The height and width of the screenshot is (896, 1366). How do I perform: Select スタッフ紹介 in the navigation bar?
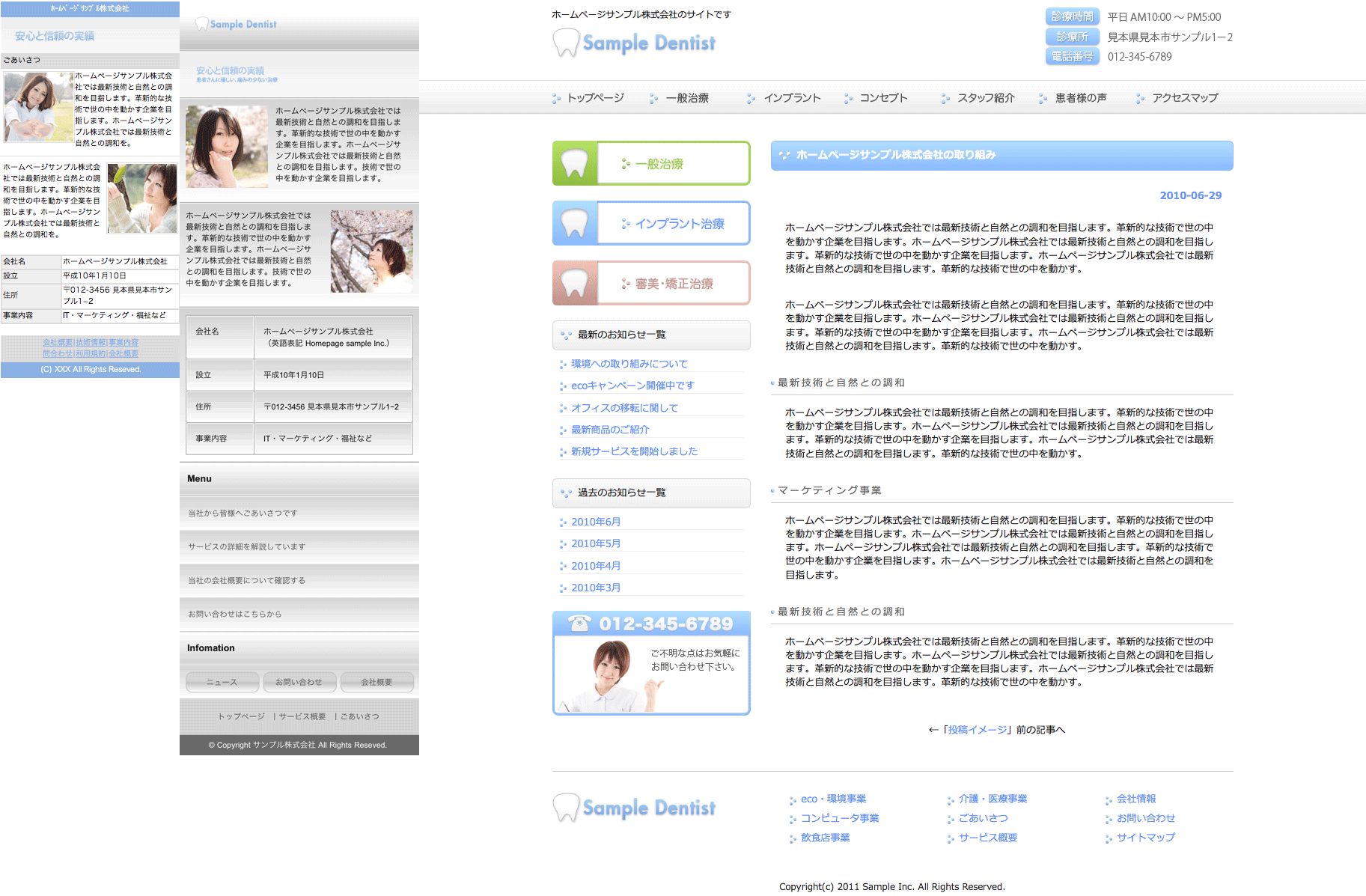(986, 98)
